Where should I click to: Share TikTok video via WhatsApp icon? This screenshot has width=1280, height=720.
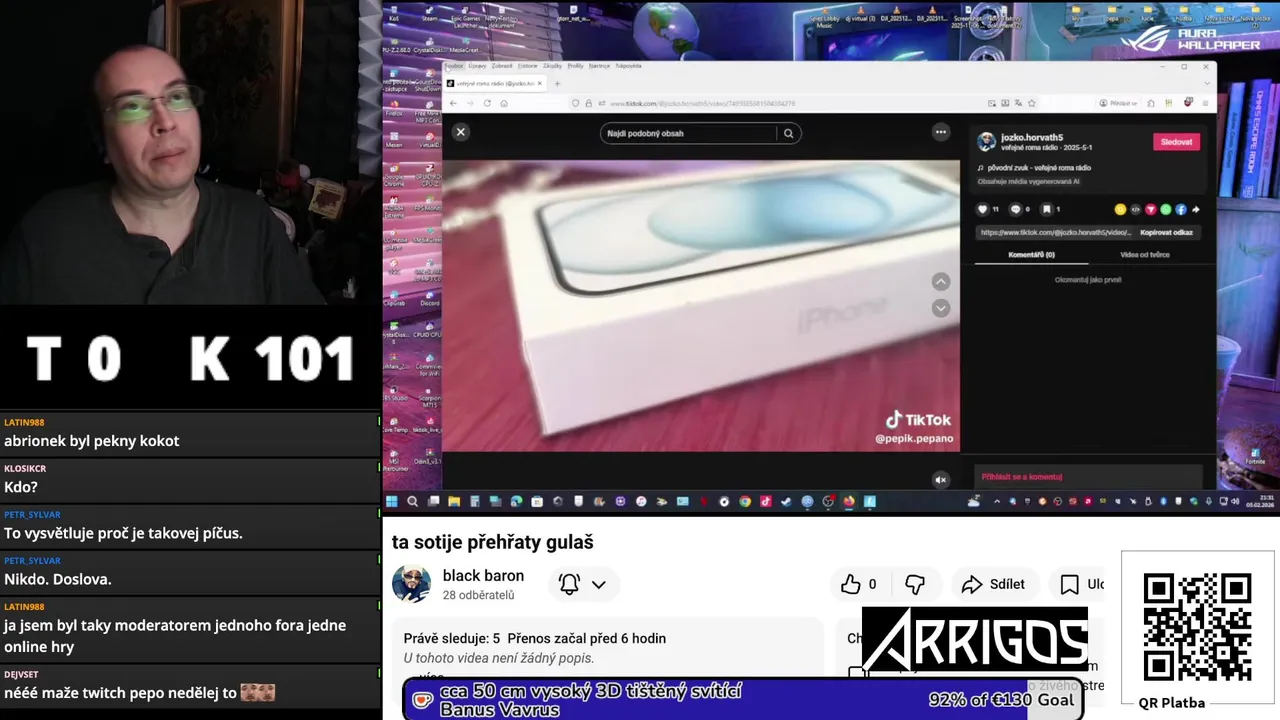click(x=1166, y=209)
